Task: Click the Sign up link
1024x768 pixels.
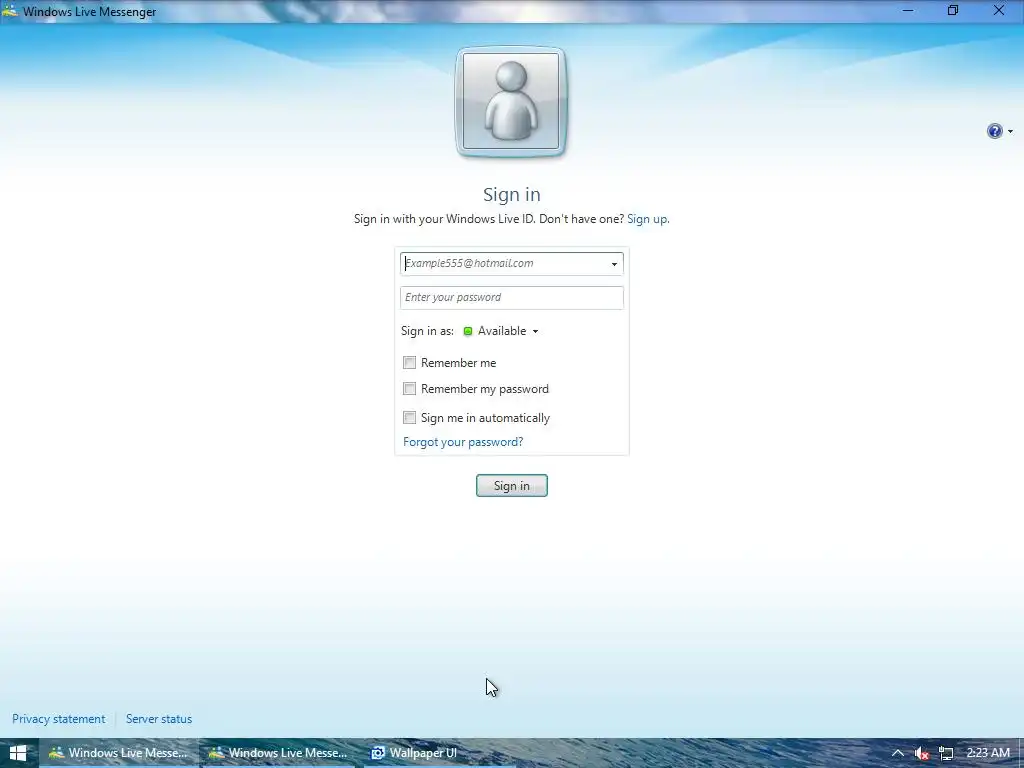Action: (647, 219)
